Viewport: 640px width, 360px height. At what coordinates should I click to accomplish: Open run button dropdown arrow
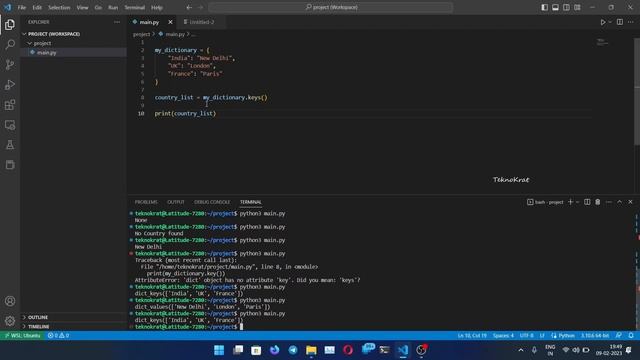(x=610, y=22)
